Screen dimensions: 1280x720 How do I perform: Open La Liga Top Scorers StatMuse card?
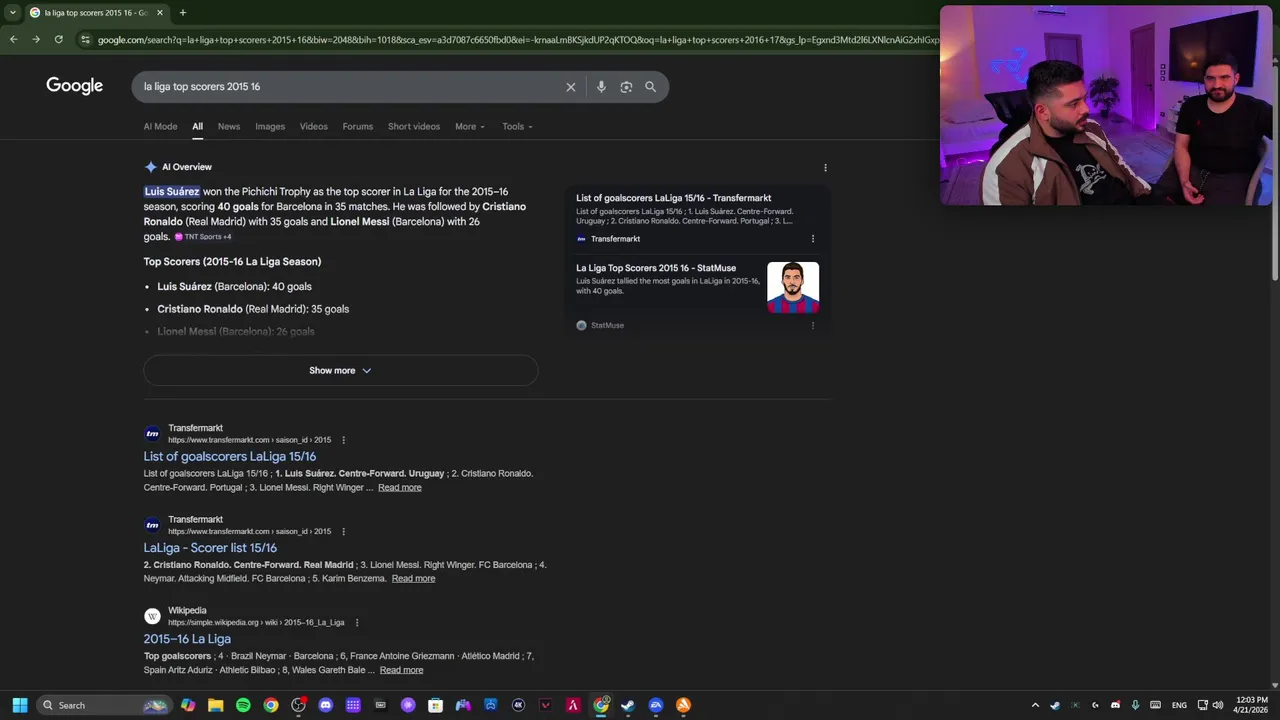(697, 295)
